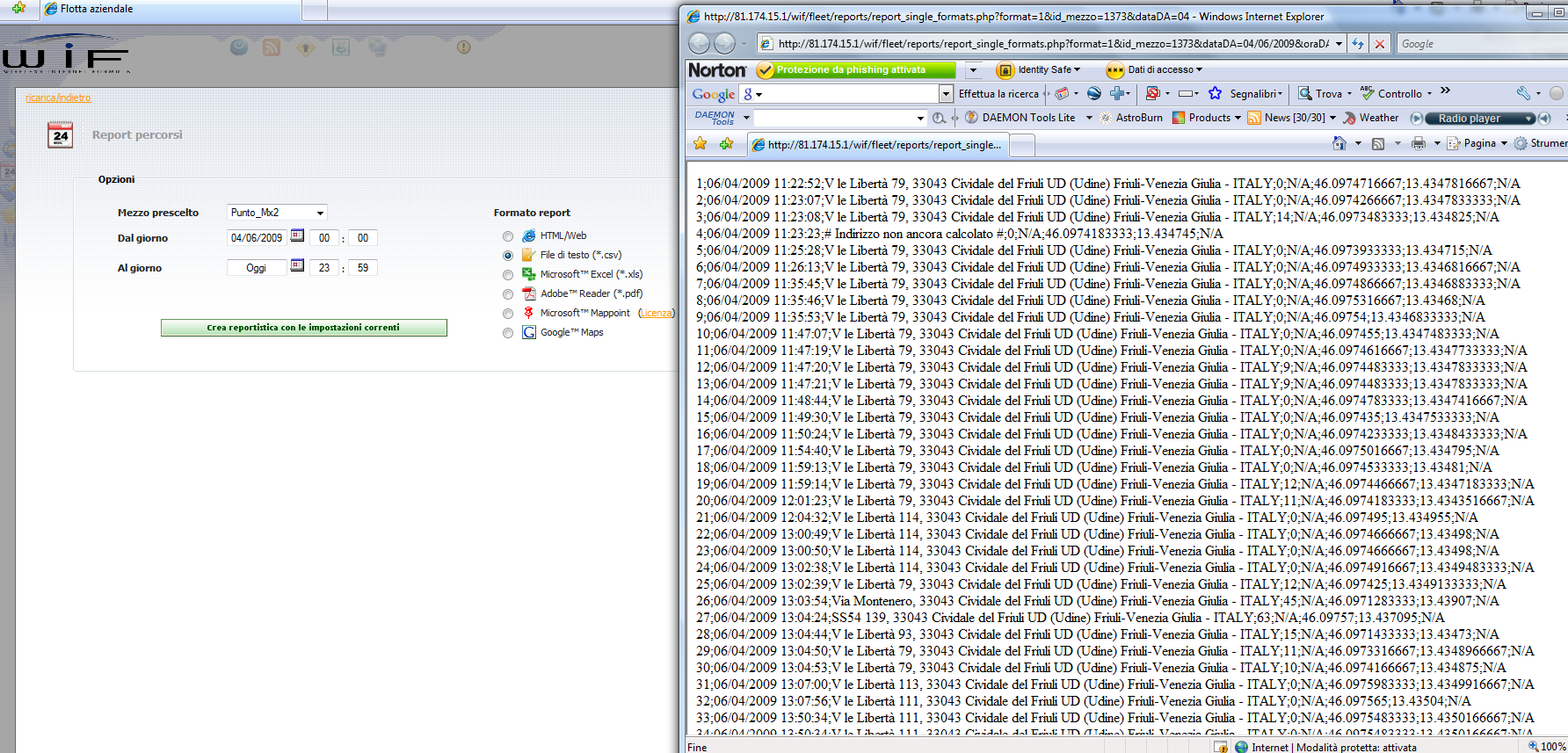This screenshot has height=753, width=1568.
Task: Select Microsoft Excel (*.xls) format
Action: 508,275
